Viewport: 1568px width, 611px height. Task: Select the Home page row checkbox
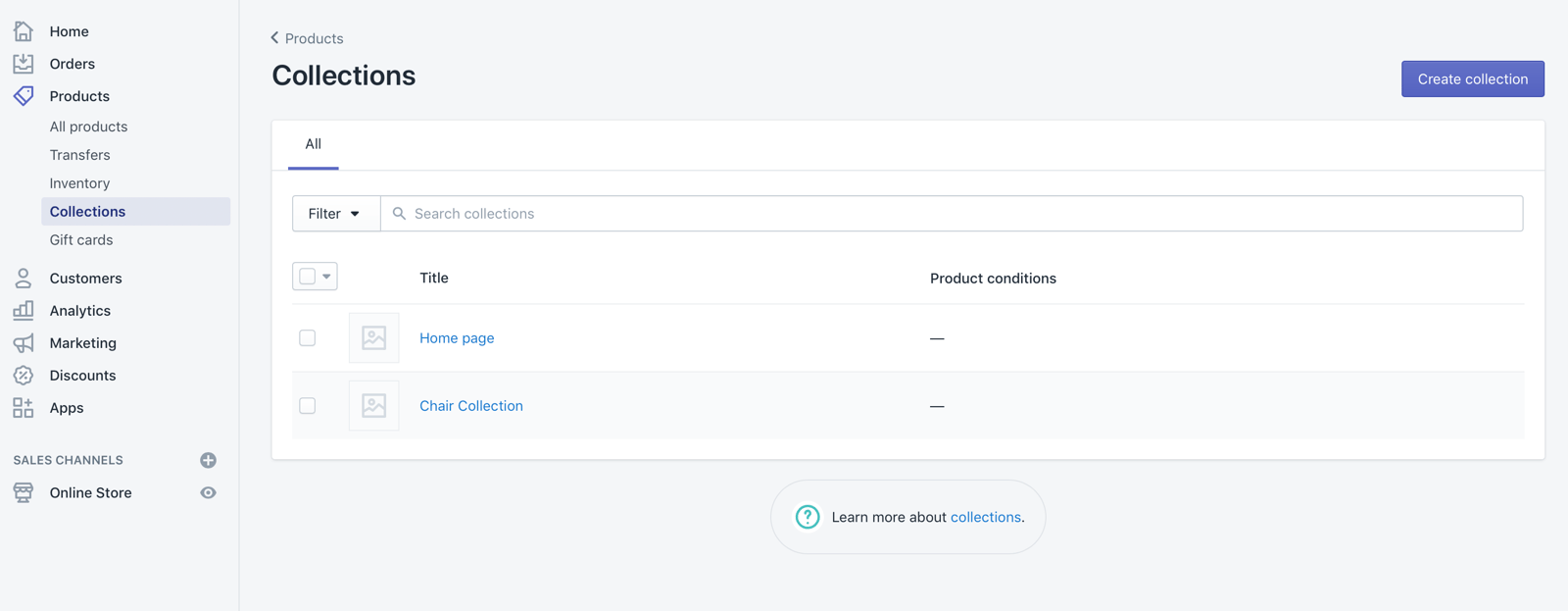pyautogui.click(x=308, y=338)
